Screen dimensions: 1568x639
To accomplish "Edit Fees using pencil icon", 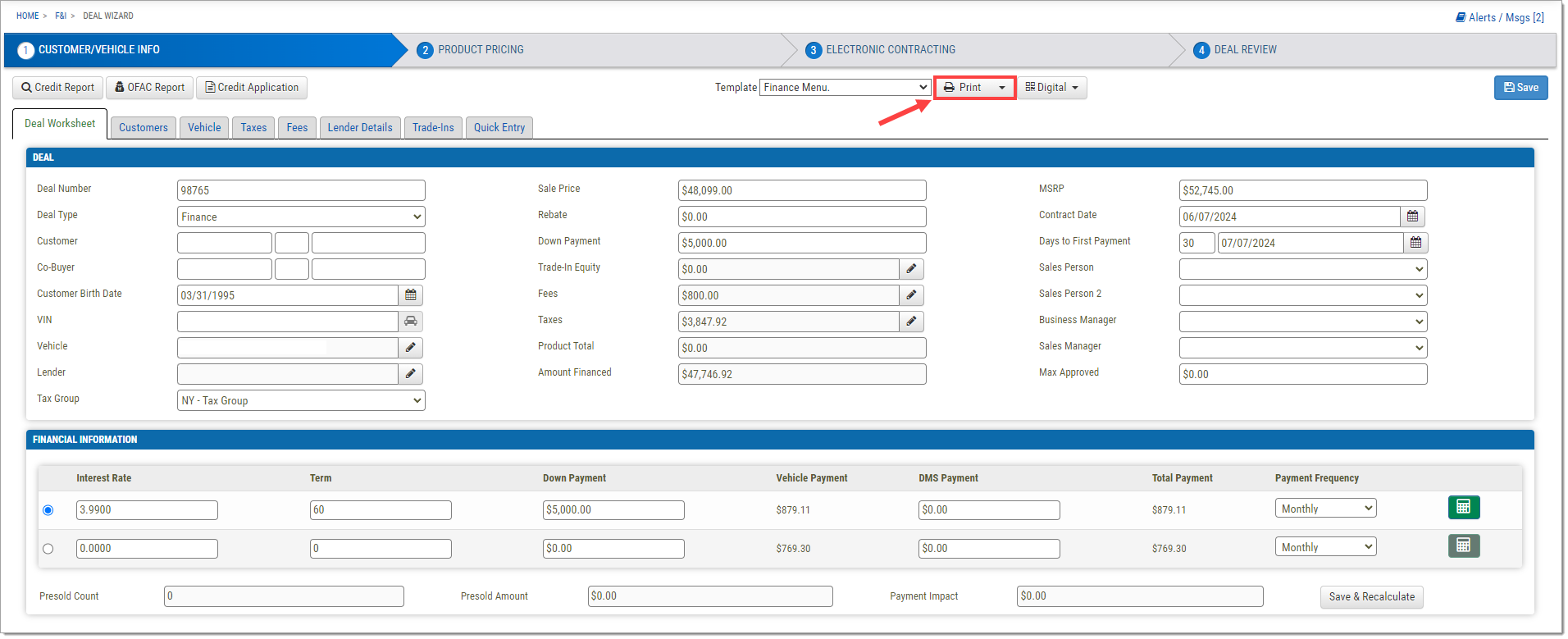I will coord(911,295).
